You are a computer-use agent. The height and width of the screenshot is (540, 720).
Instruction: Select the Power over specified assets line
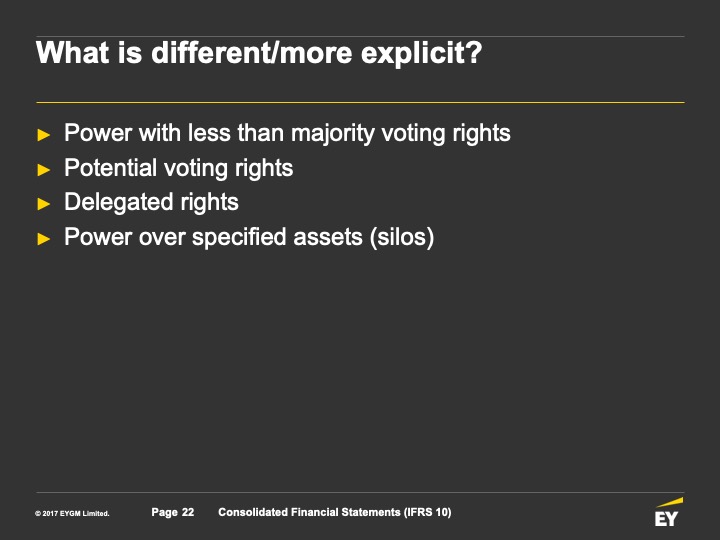click(x=248, y=238)
